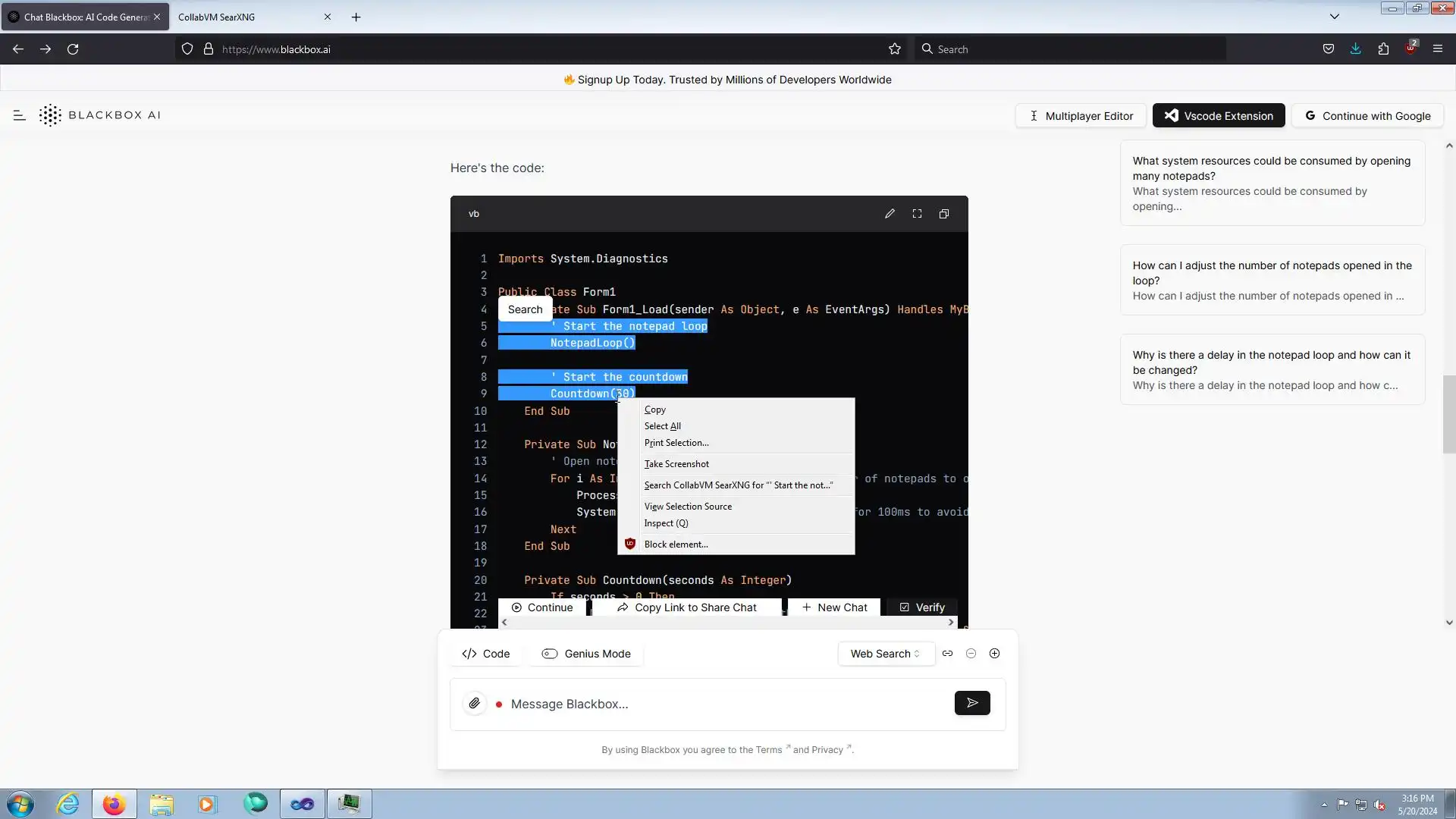1456x819 pixels.
Task: Open the Blackbox sidebar hamburger menu
Action: point(20,115)
